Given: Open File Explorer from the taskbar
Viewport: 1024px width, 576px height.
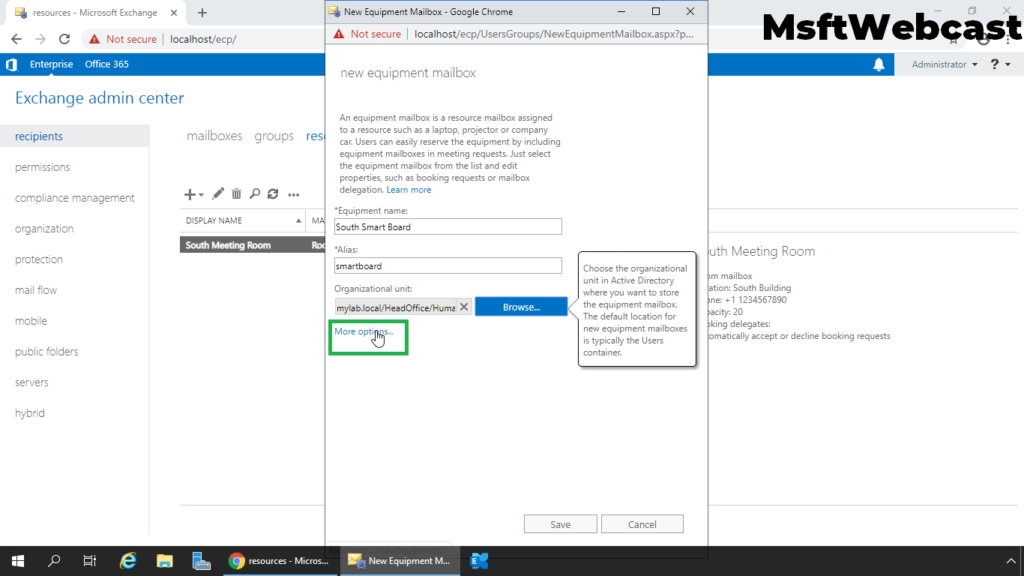Looking at the screenshot, I should click(x=165, y=561).
